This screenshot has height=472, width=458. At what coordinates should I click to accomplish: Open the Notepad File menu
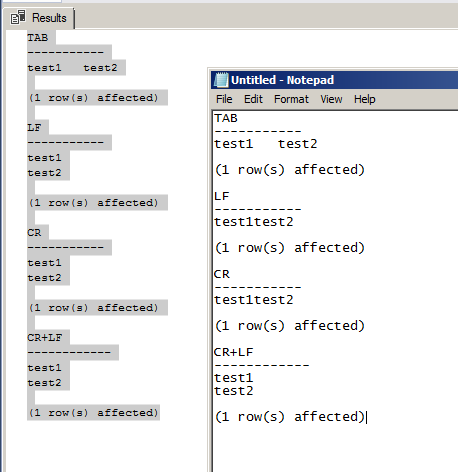[x=224, y=99]
